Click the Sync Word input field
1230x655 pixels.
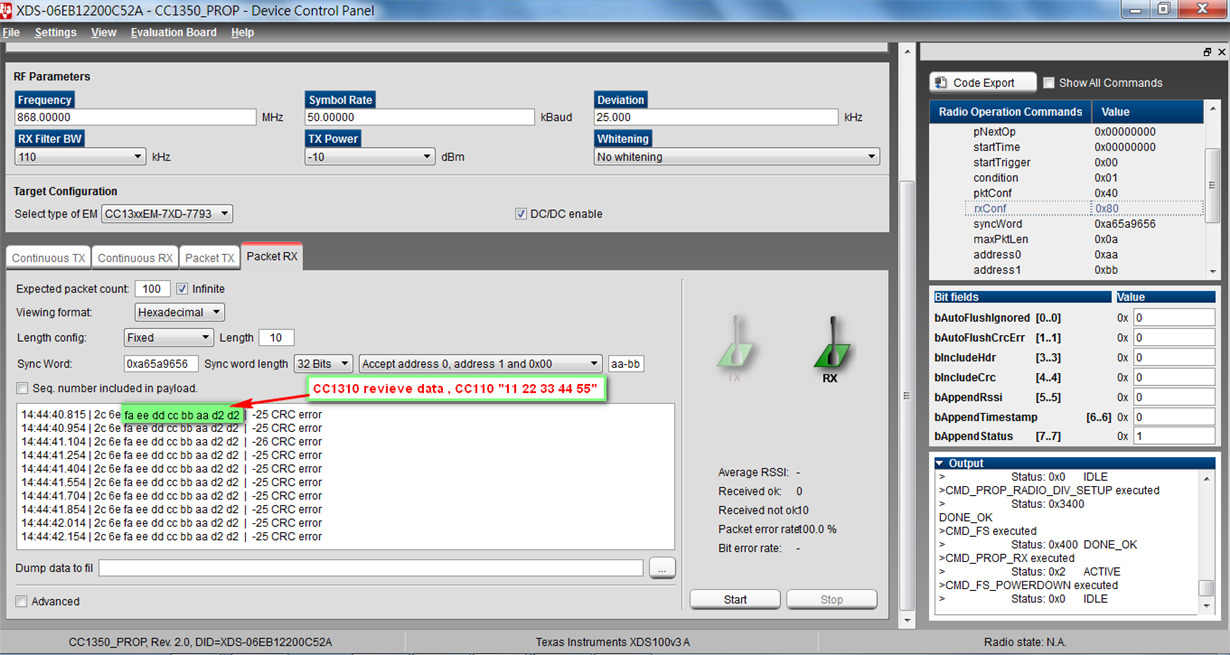point(161,364)
